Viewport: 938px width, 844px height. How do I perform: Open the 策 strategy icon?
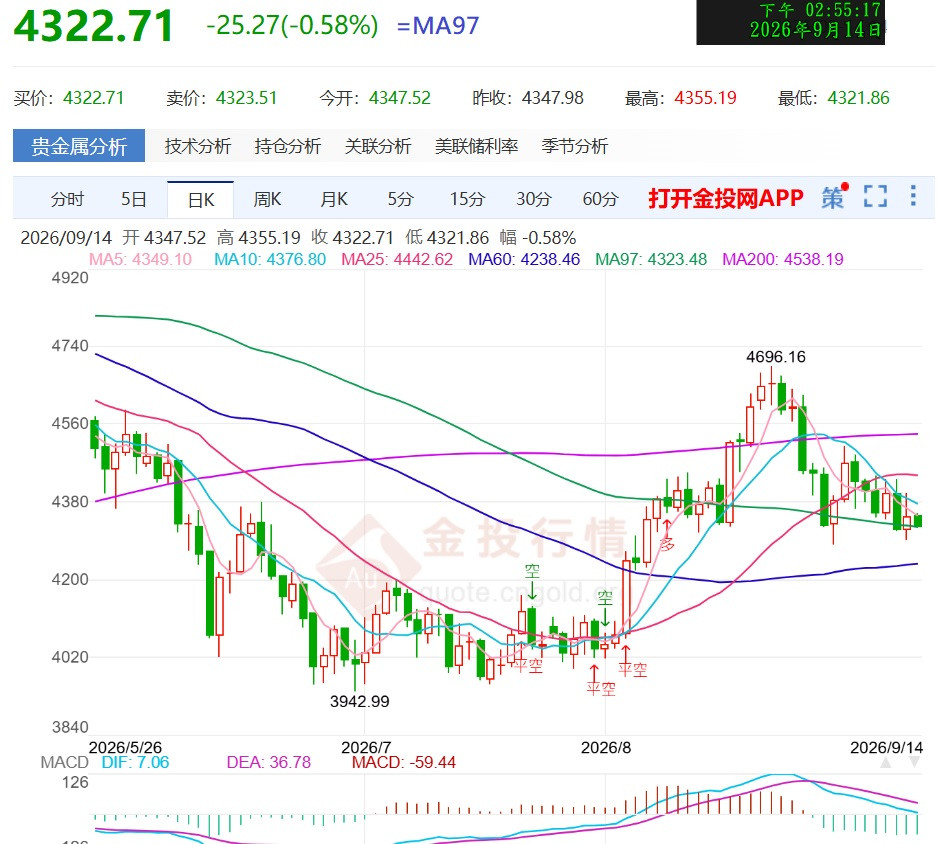834,197
